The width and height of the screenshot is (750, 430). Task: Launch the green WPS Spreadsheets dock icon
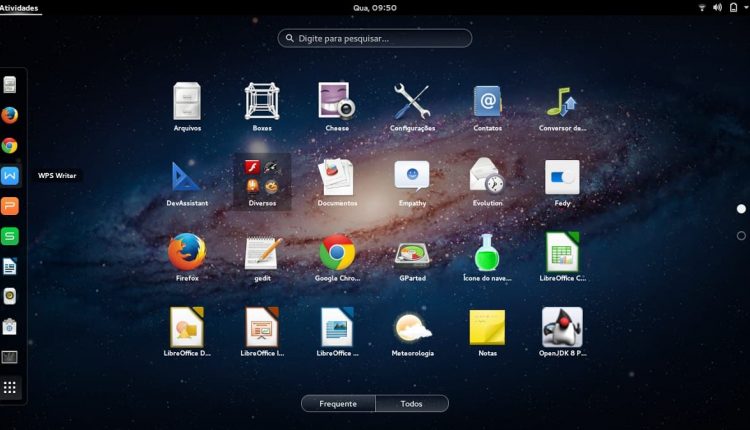10,236
